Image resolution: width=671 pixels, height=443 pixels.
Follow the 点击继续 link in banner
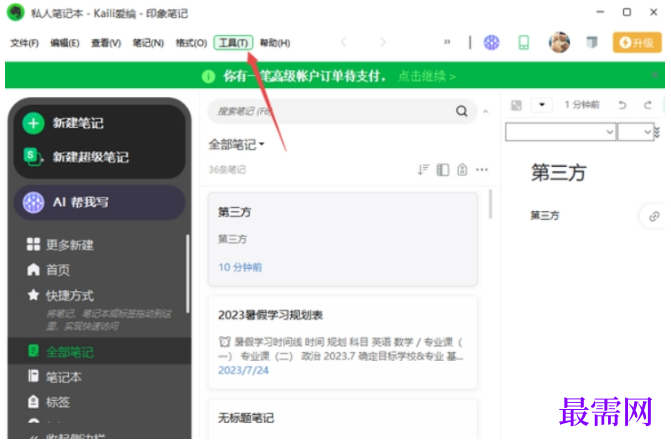click(427, 77)
